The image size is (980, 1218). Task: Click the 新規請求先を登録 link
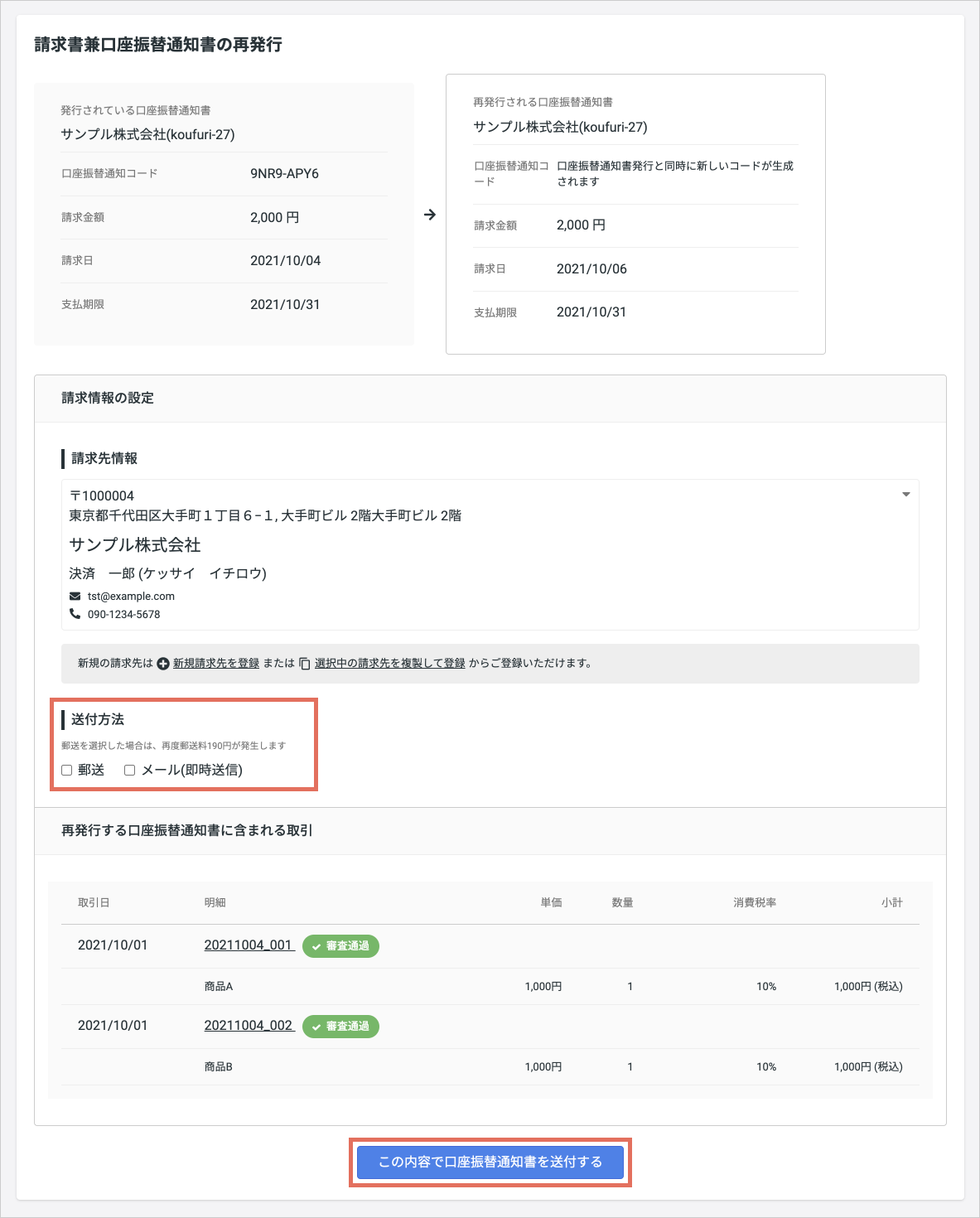216,663
